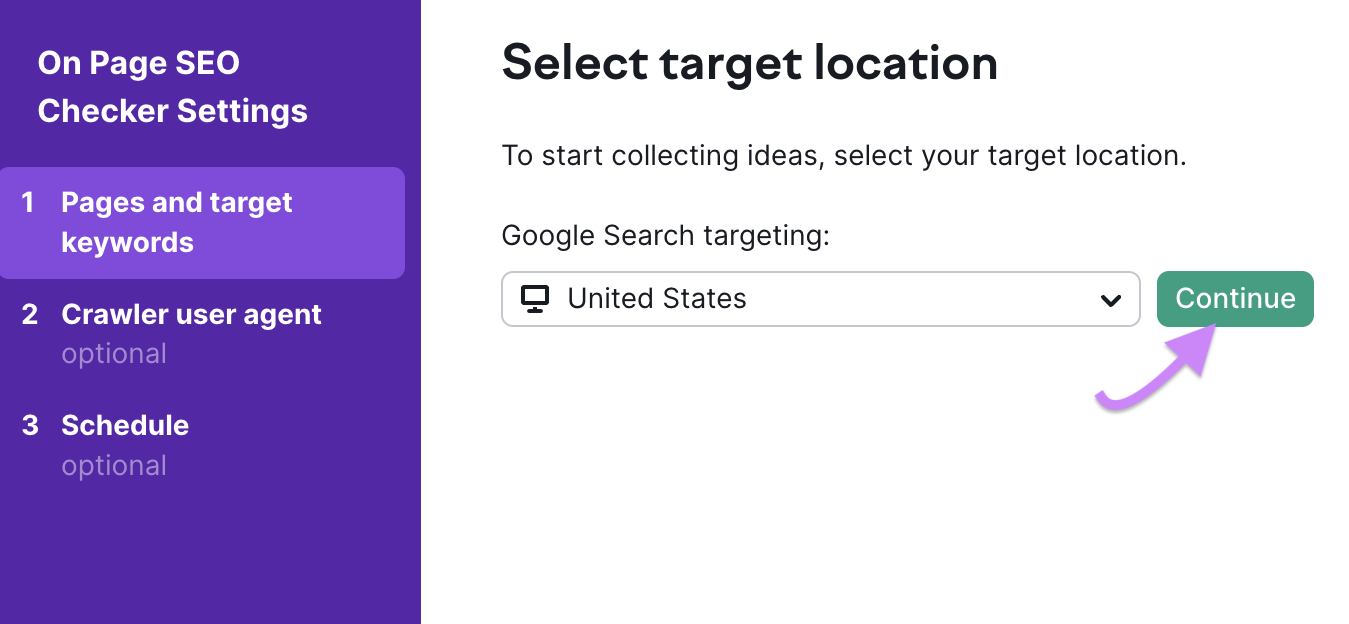Click the dropdown chevron arrow
Screen dimensions: 1349x624
(x=1111, y=298)
